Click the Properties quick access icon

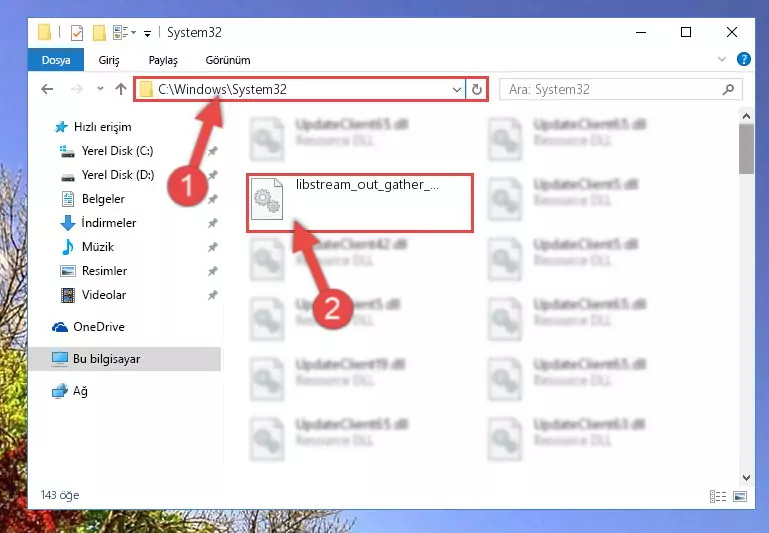coord(77,33)
